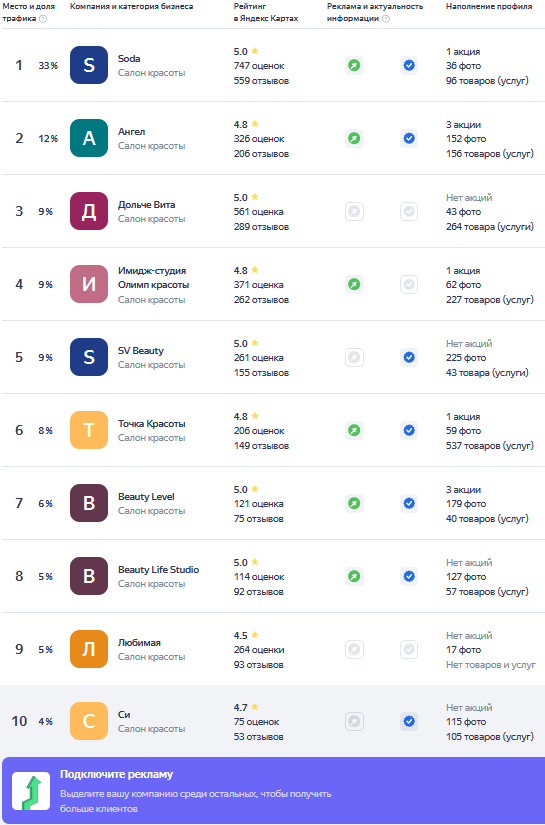
Task: Click the grey advertising icon for Любимая
Action: point(355,649)
